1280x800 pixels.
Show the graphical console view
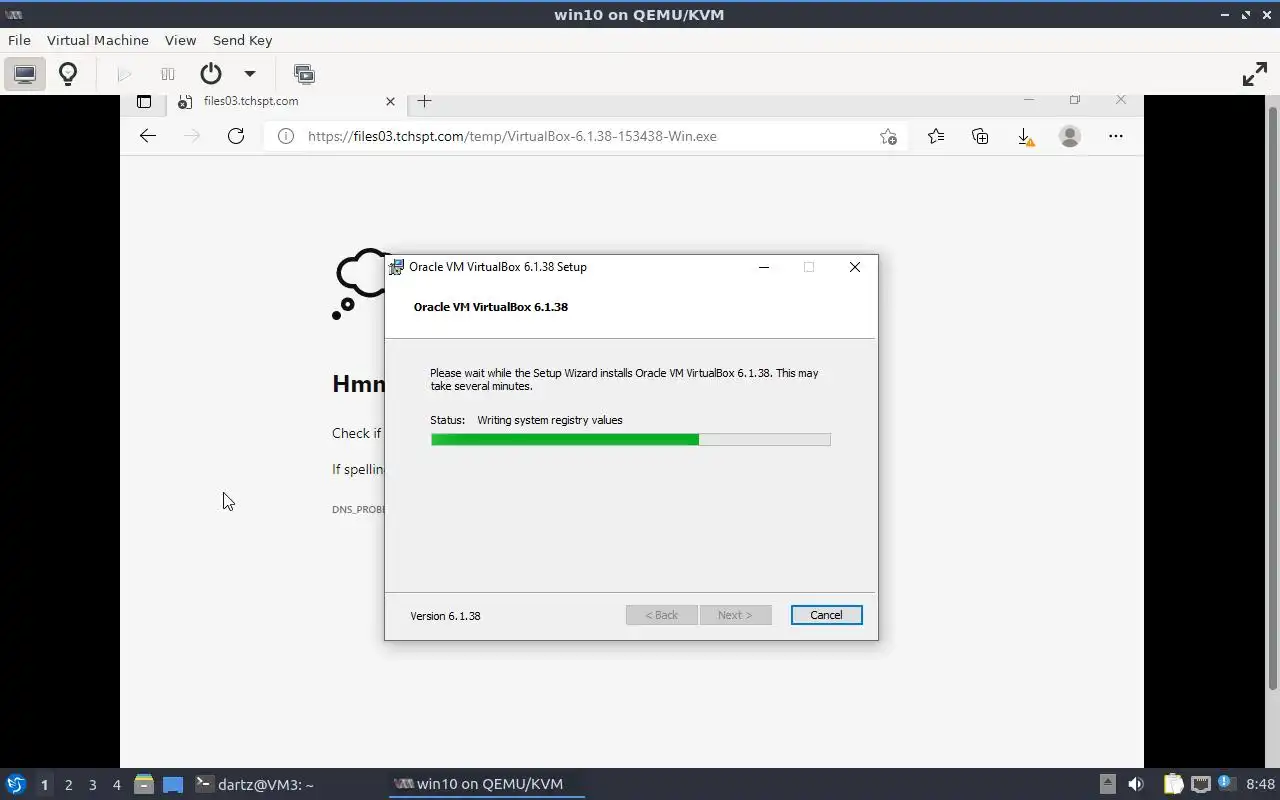point(25,74)
